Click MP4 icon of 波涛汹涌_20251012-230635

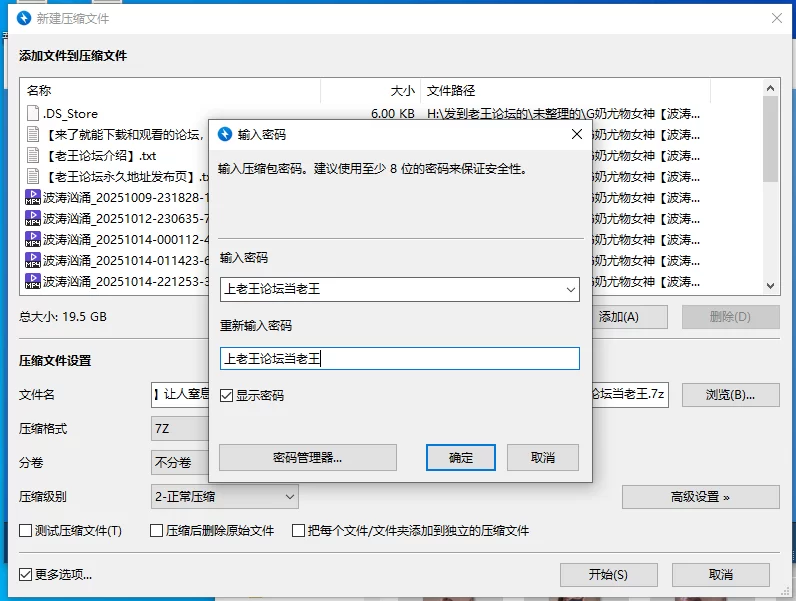pyautogui.click(x=32, y=218)
